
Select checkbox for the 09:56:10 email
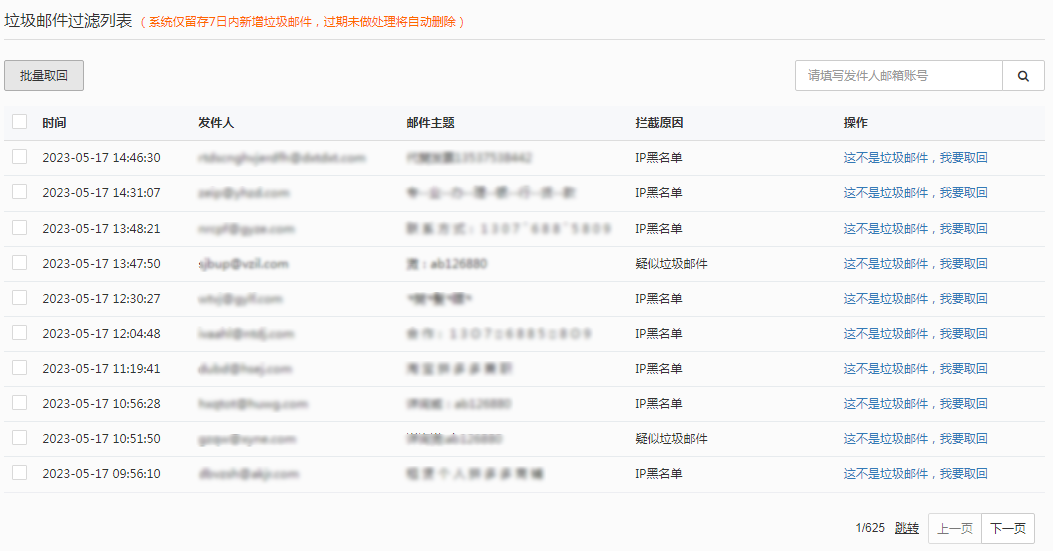pyautogui.click(x=19, y=472)
